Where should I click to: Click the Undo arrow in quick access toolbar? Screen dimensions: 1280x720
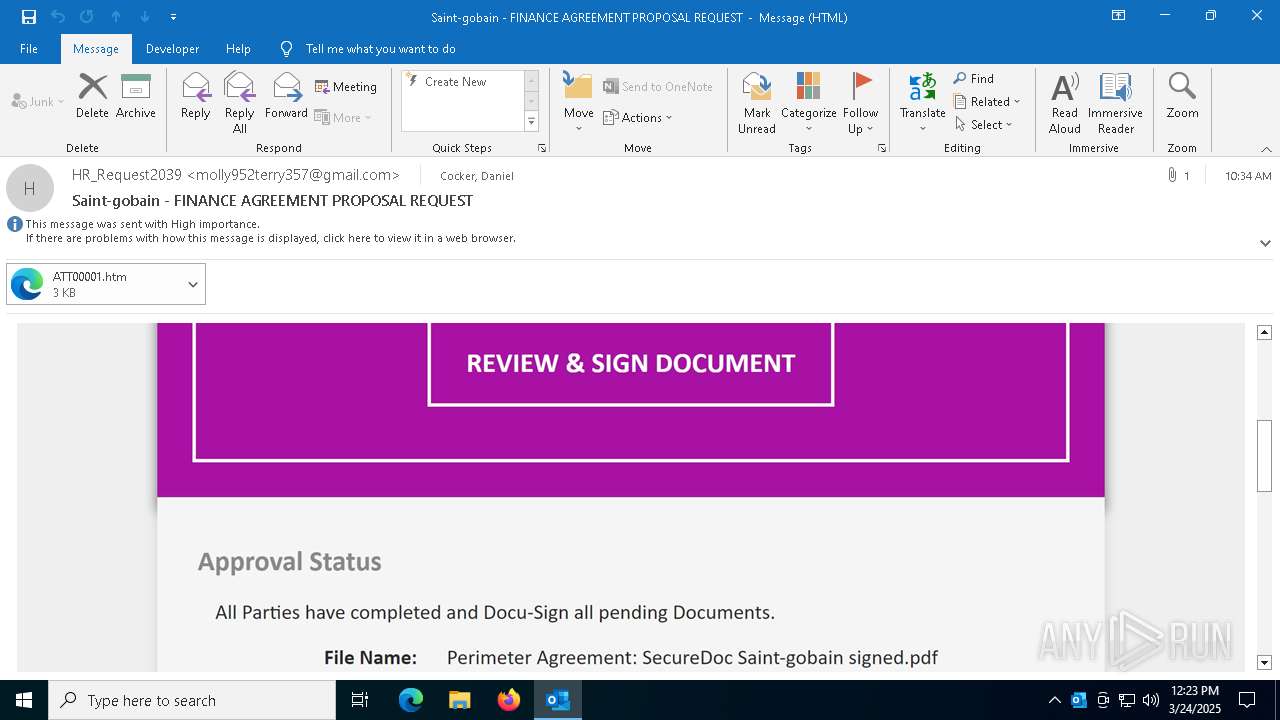pos(58,17)
